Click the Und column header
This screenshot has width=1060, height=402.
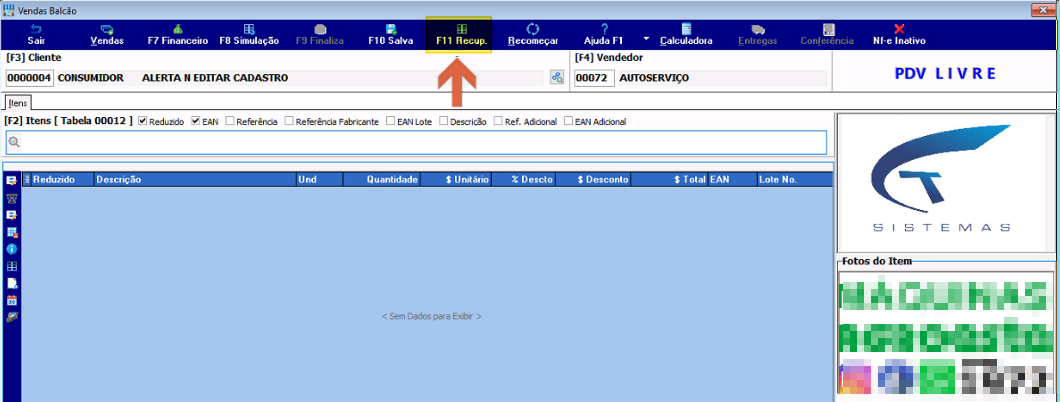tap(319, 180)
